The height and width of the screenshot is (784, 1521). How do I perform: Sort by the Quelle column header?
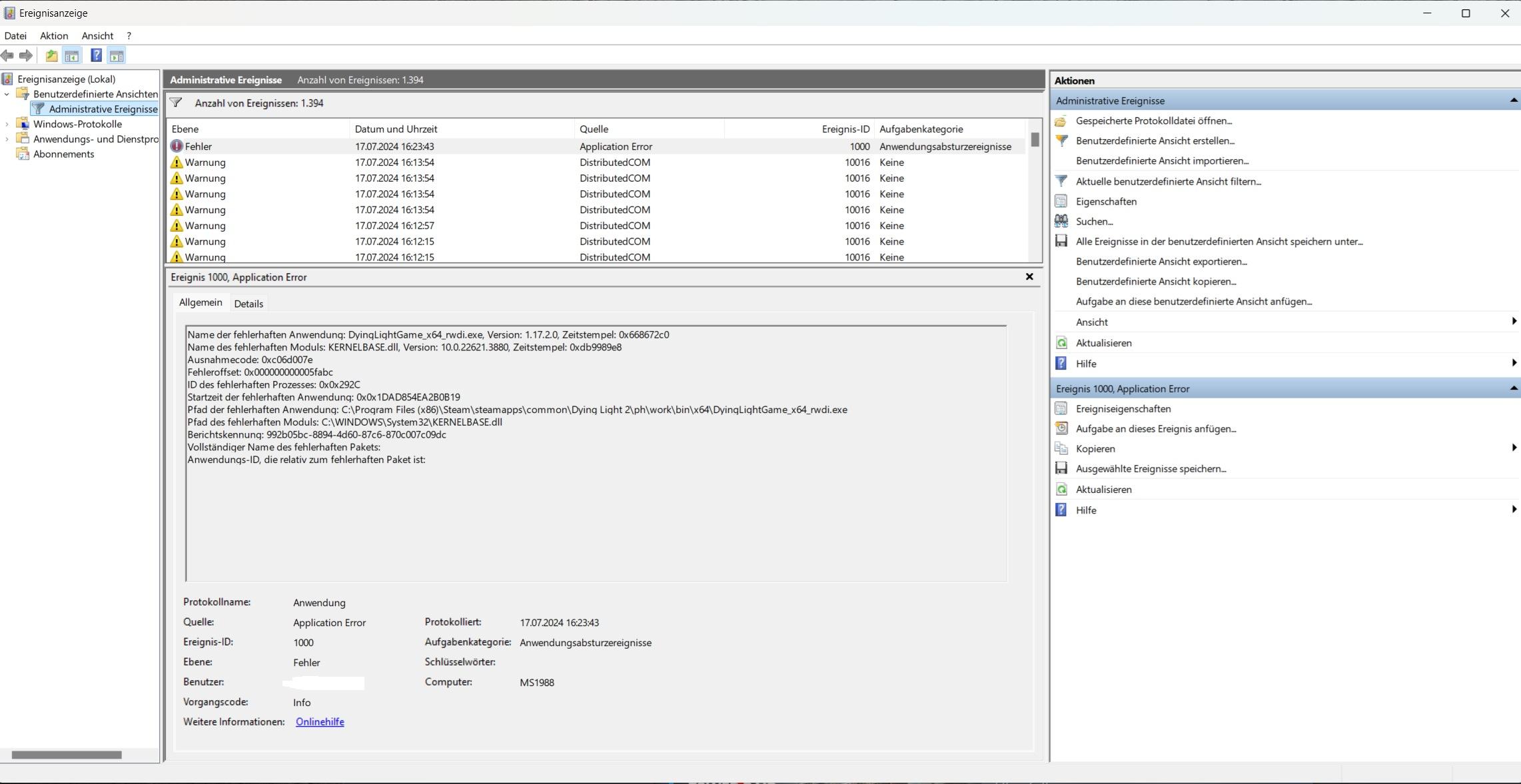[649, 129]
